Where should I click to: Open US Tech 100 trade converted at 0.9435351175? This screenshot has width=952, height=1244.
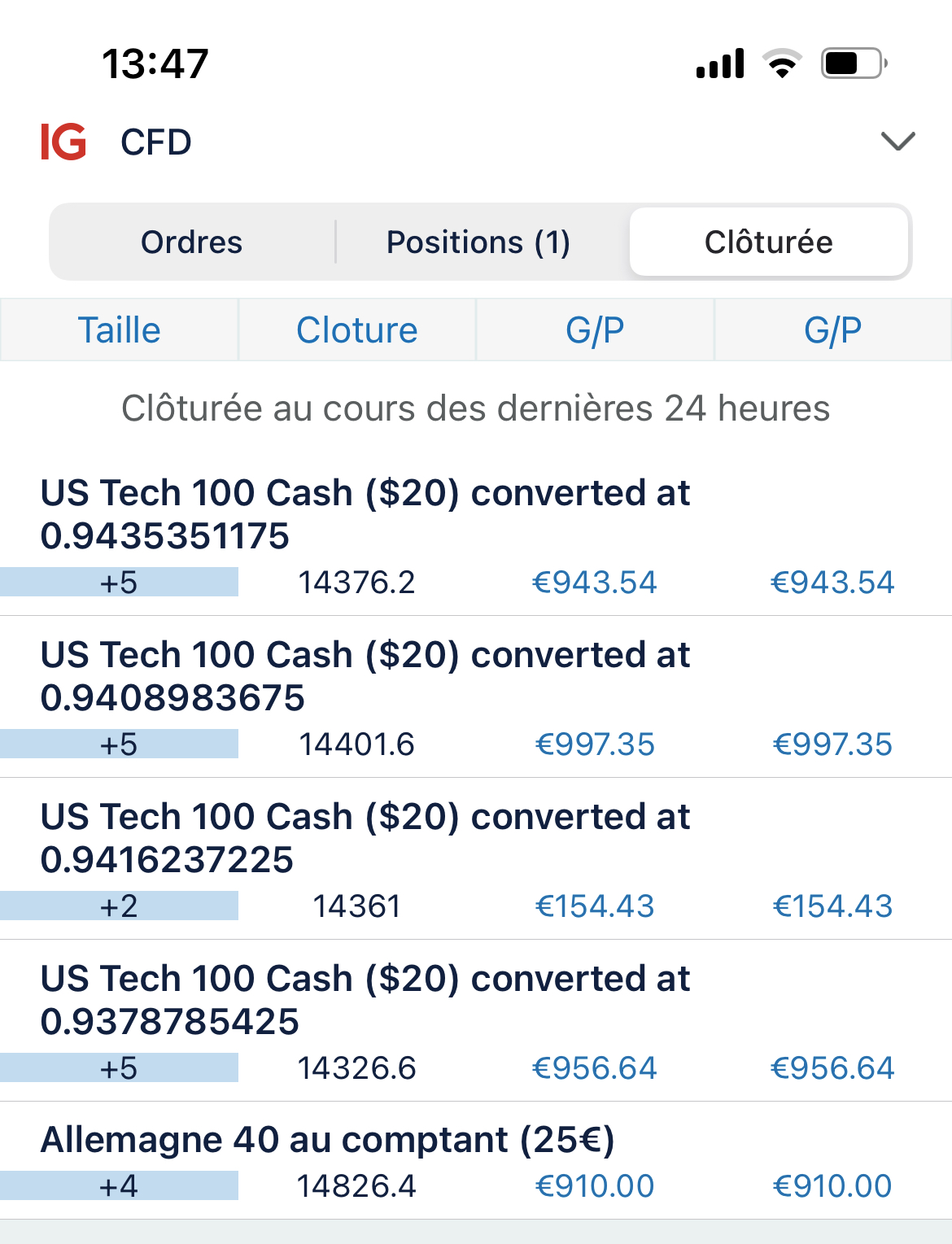(x=476, y=536)
